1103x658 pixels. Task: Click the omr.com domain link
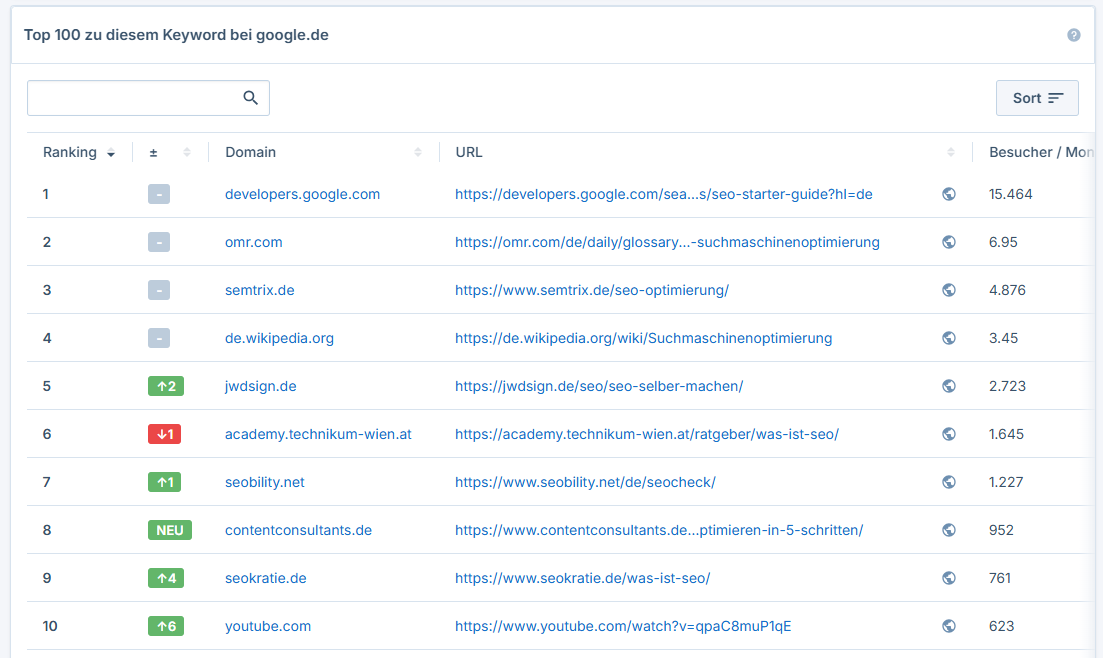pyautogui.click(x=253, y=242)
